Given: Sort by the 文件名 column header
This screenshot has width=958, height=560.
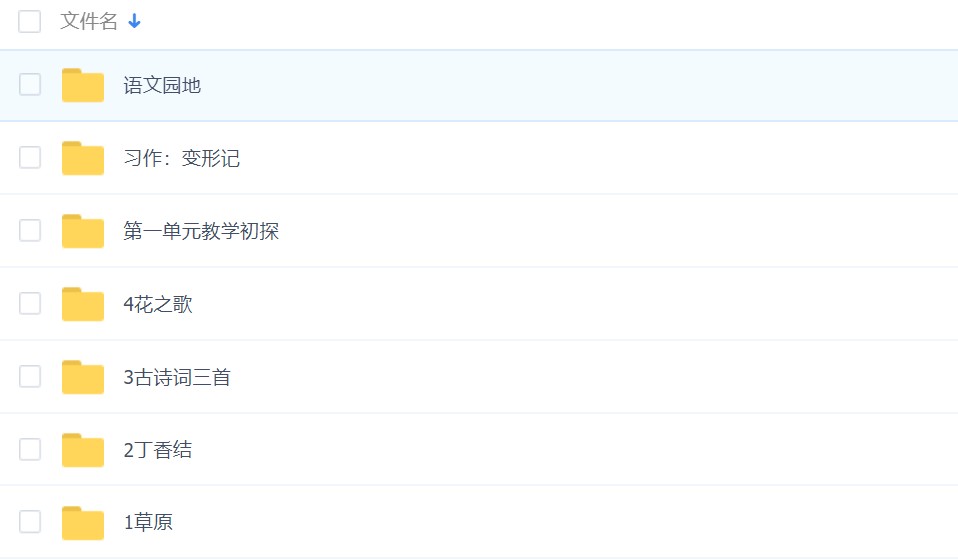Looking at the screenshot, I should 89,21.
